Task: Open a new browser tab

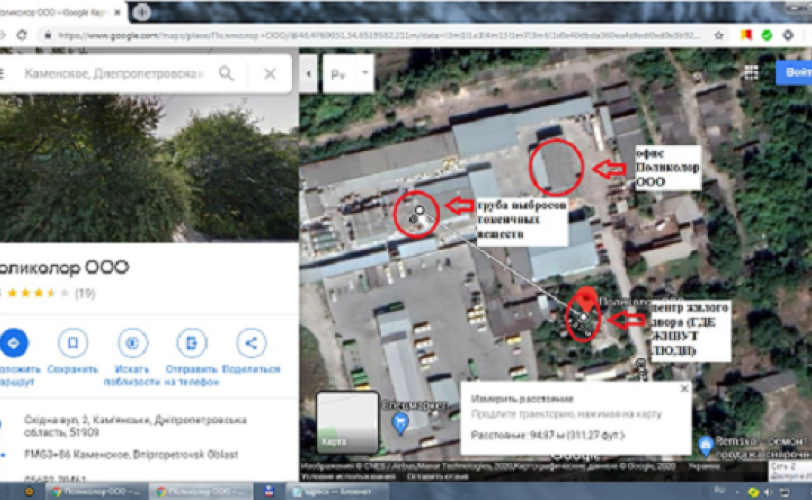Action: tap(141, 12)
